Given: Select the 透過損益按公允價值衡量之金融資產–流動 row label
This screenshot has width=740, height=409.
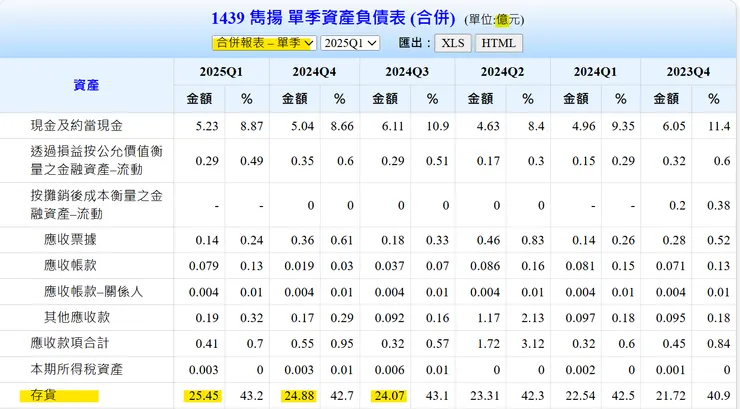Looking at the screenshot, I should (96, 160).
